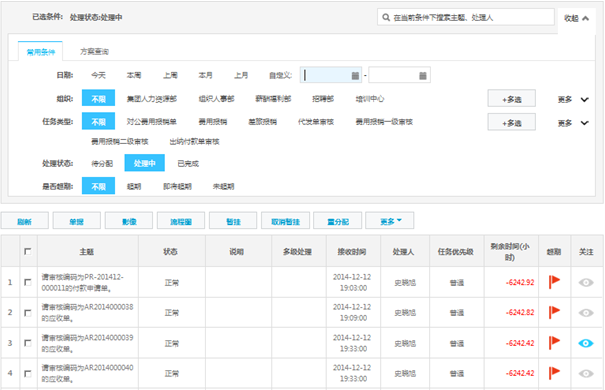Image resolution: width=605 pixels, height=390 pixels.
Task: Open the end date calendar icon
Action: tap(423, 76)
